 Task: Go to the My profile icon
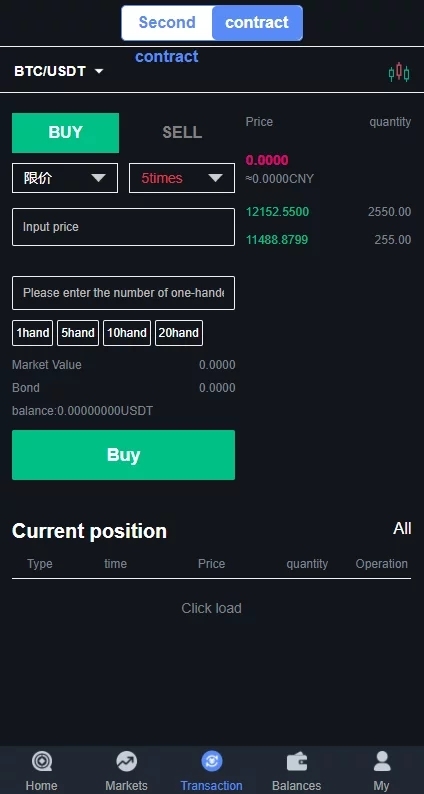pos(381,761)
